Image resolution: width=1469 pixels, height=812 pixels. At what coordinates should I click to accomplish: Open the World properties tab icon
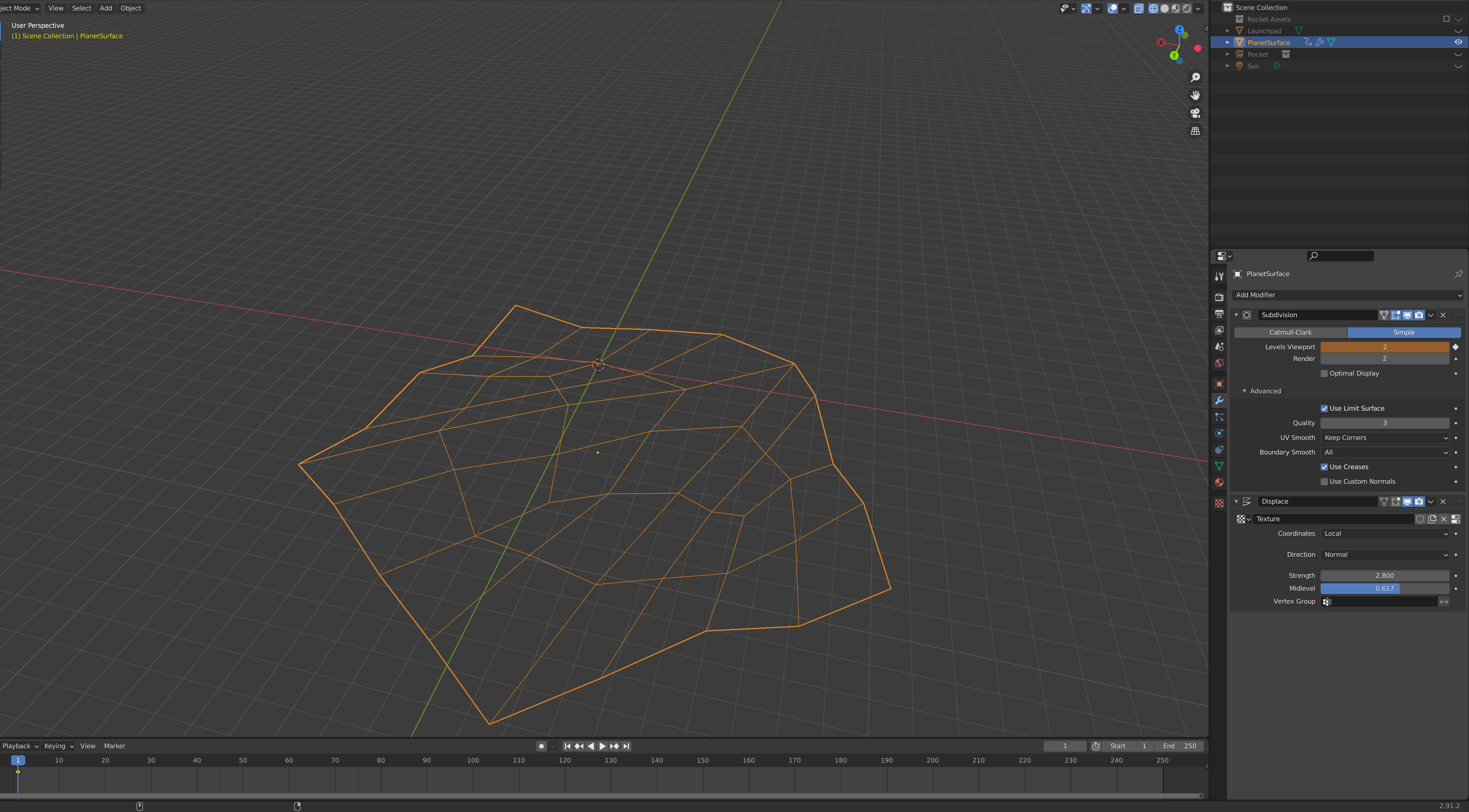[x=1219, y=363]
